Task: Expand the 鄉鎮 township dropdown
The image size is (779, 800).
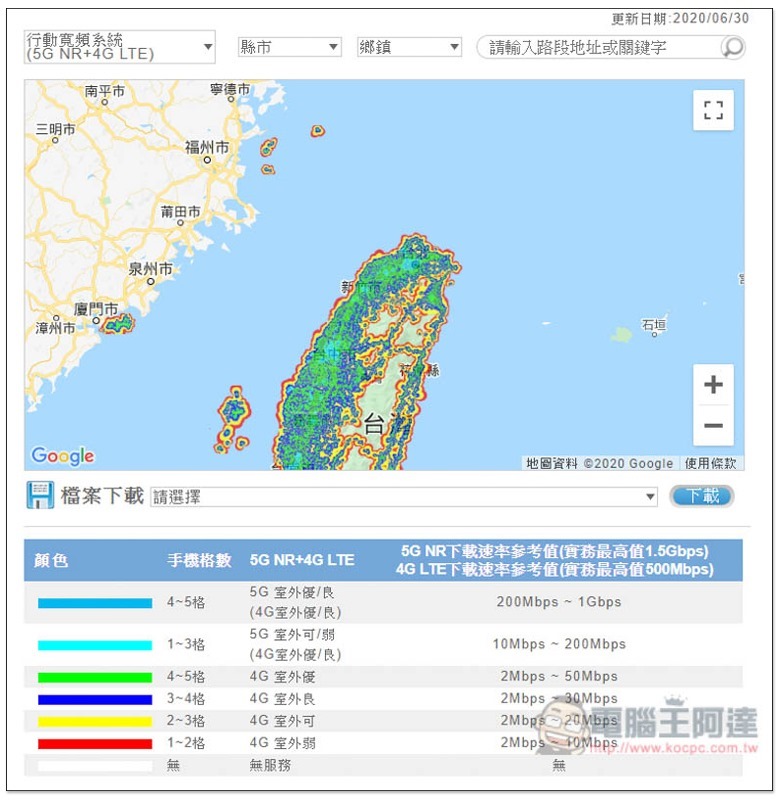Action: pos(409,47)
